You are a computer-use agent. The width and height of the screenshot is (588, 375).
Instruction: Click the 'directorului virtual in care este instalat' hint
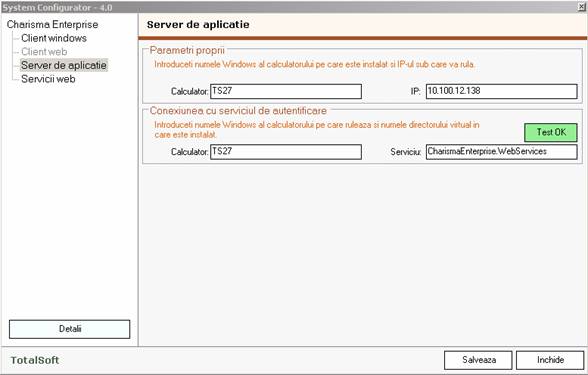pyautogui.click(x=317, y=130)
